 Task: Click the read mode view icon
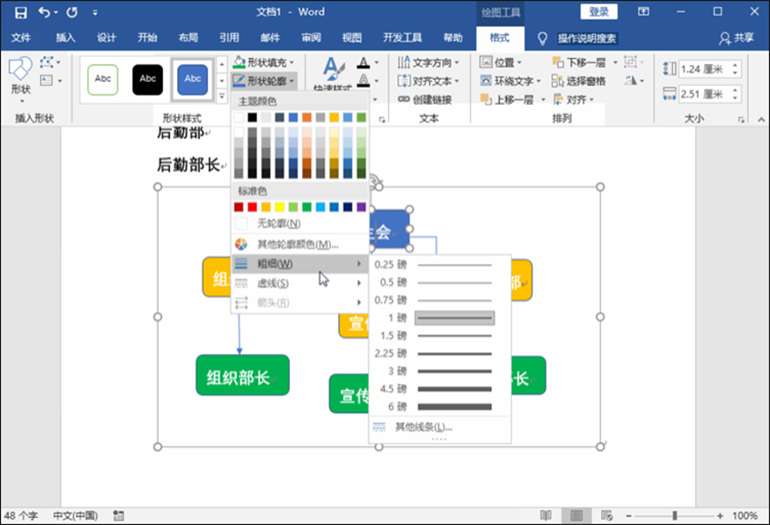tap(546, 515)
